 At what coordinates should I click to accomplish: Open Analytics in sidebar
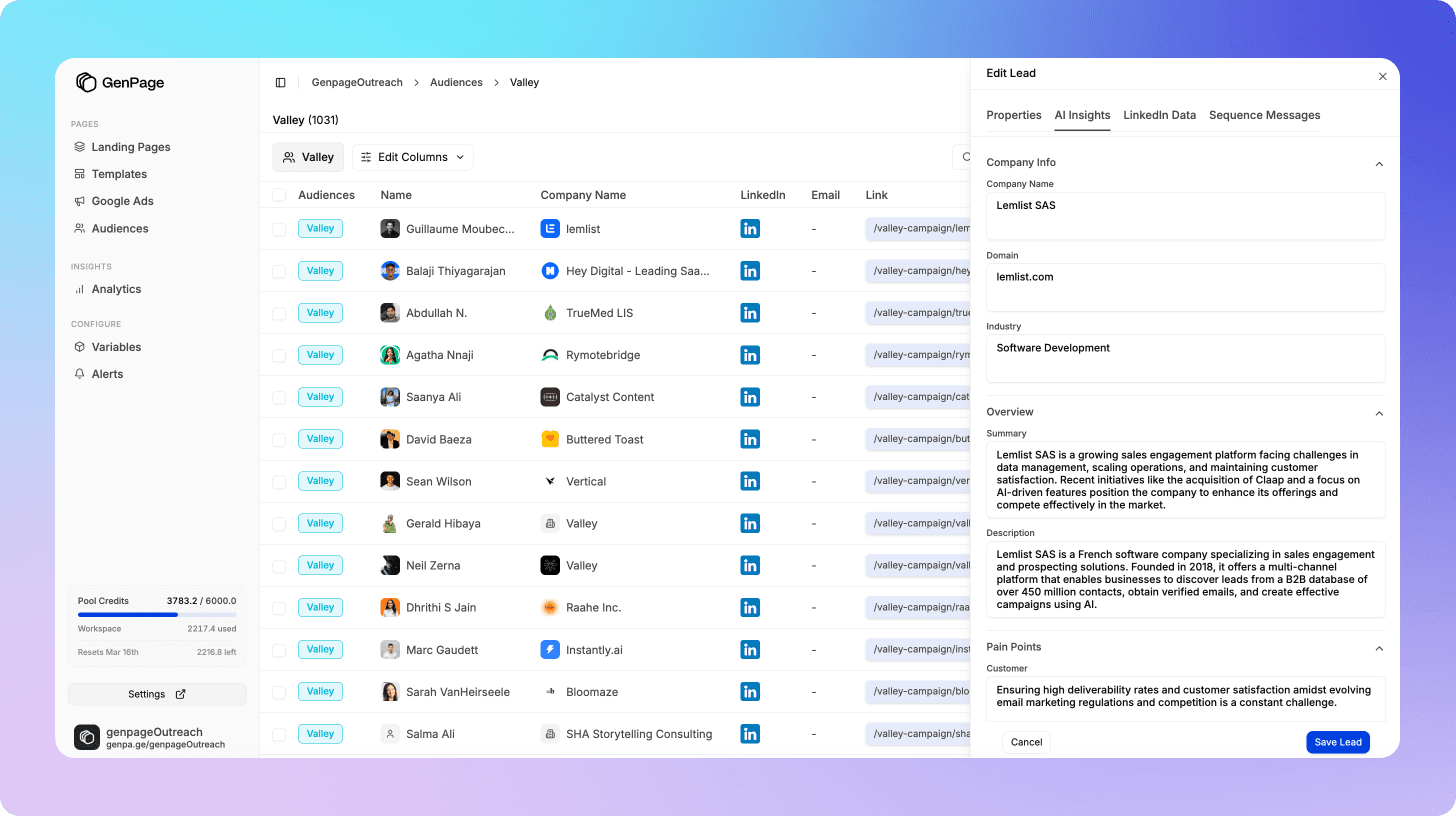[x=116, y=289]
